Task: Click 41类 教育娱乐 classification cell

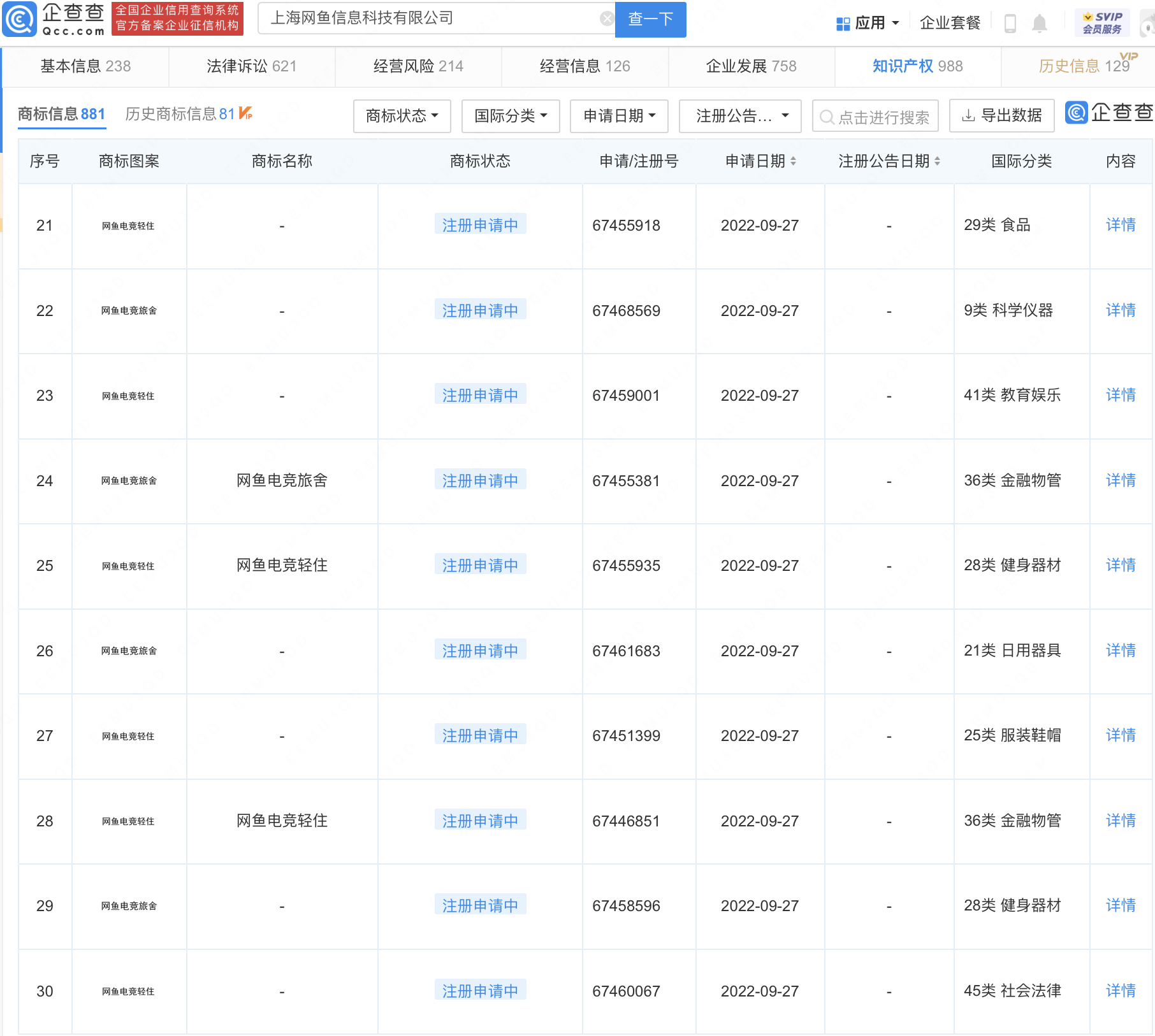Action: (1012, 395)
